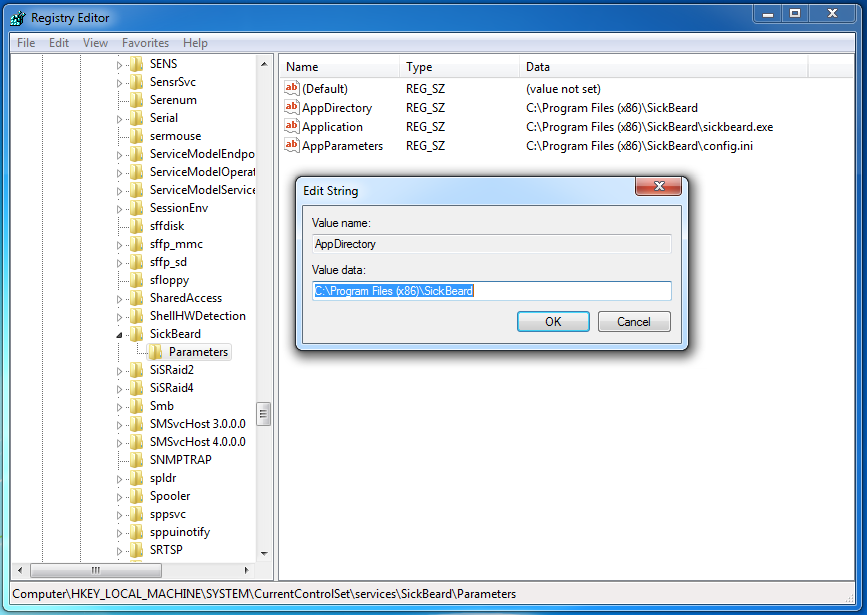Click the tree scrollbar down arrow
Image resolution: width=867 pixels, height=615 pixels.
(264, 554)
